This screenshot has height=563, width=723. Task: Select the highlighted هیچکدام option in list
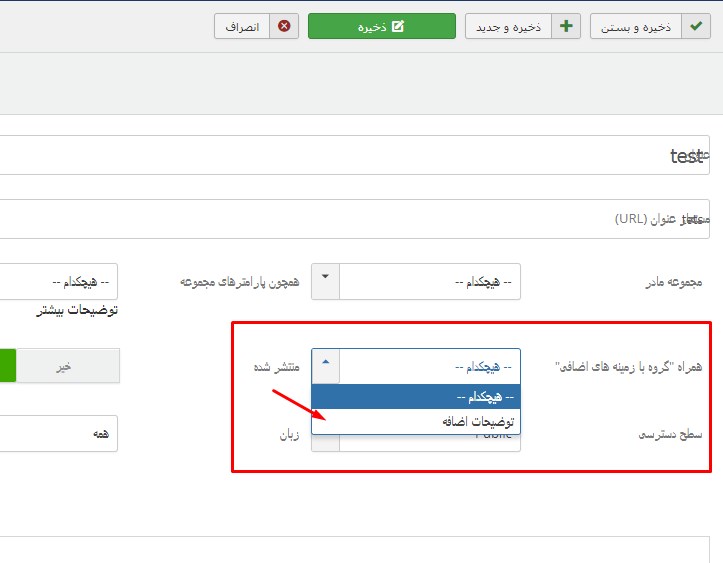(x=416, y=397)
